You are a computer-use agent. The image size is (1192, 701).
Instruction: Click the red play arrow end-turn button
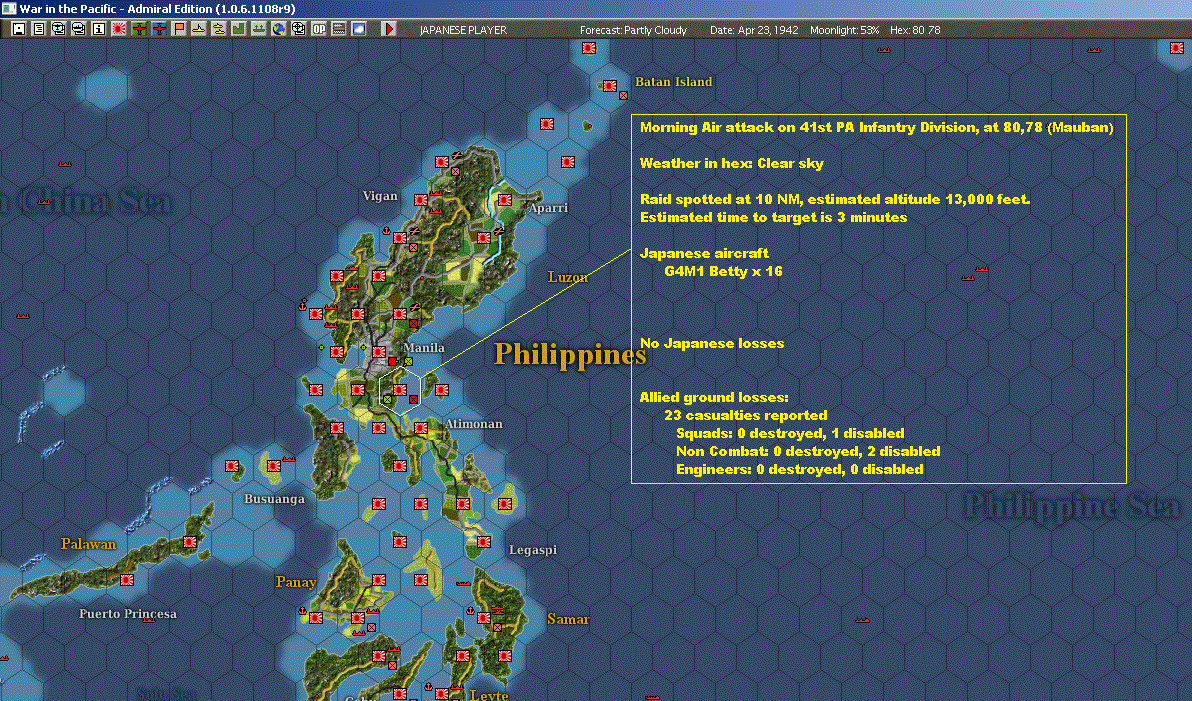389,29
